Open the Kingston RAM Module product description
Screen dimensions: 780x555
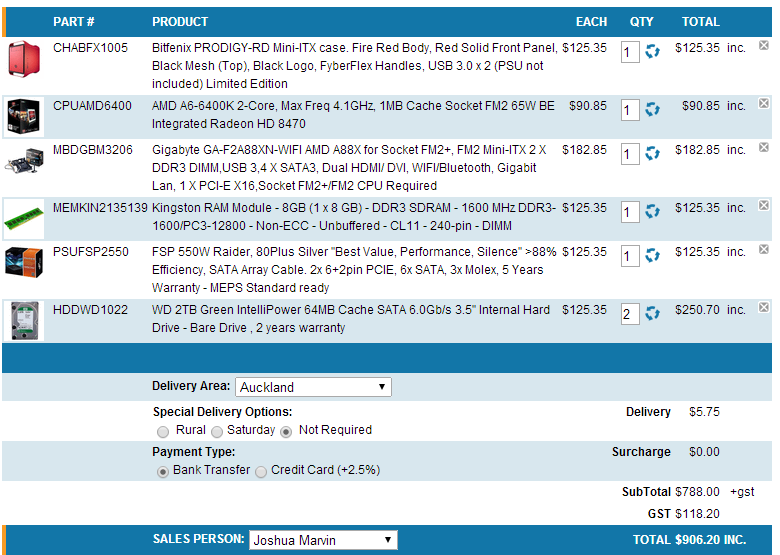pyautogui.click(x=354, y=216)
